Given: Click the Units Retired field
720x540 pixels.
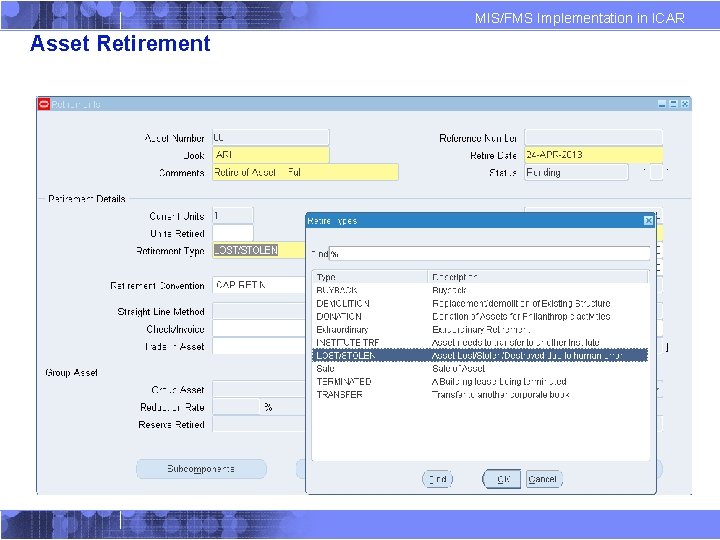Looking at the screenshot, I should tap(232, 233).
